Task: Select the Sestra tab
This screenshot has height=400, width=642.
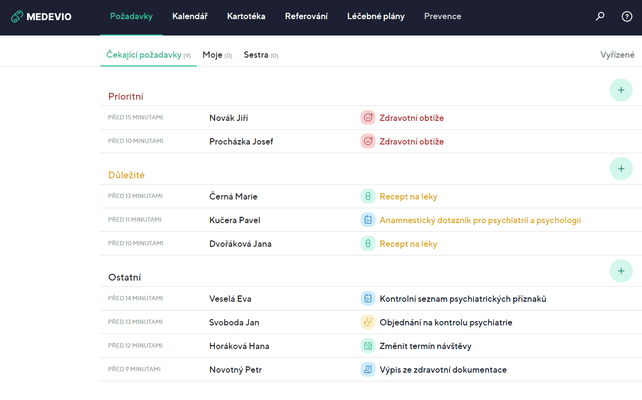Action: 256,55
